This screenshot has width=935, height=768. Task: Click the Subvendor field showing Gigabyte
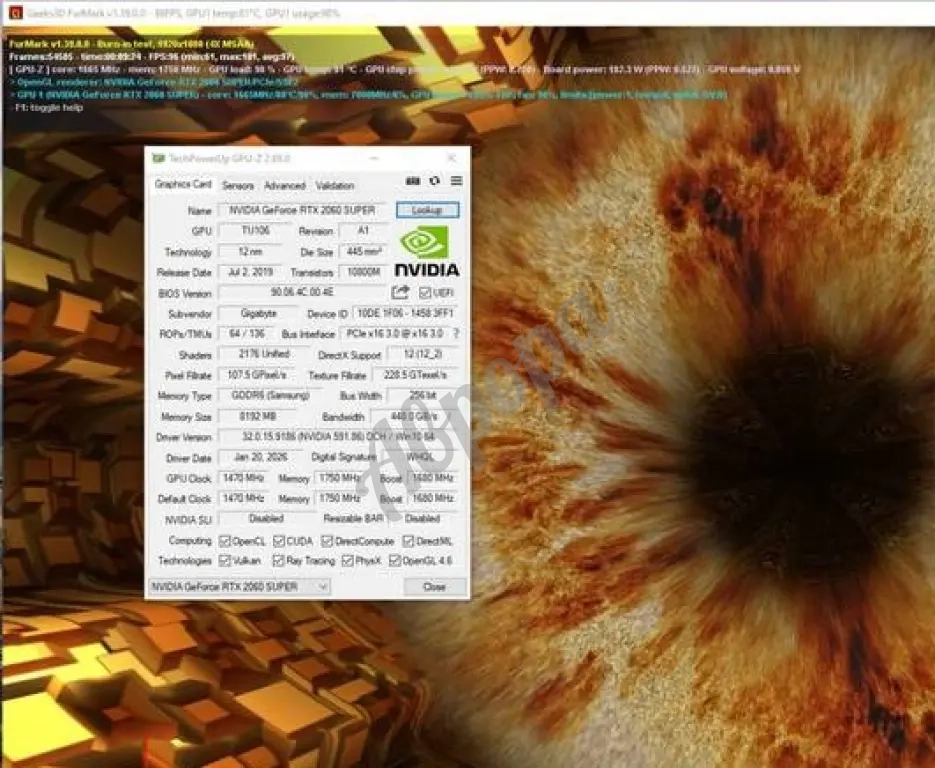pos(258,313)
